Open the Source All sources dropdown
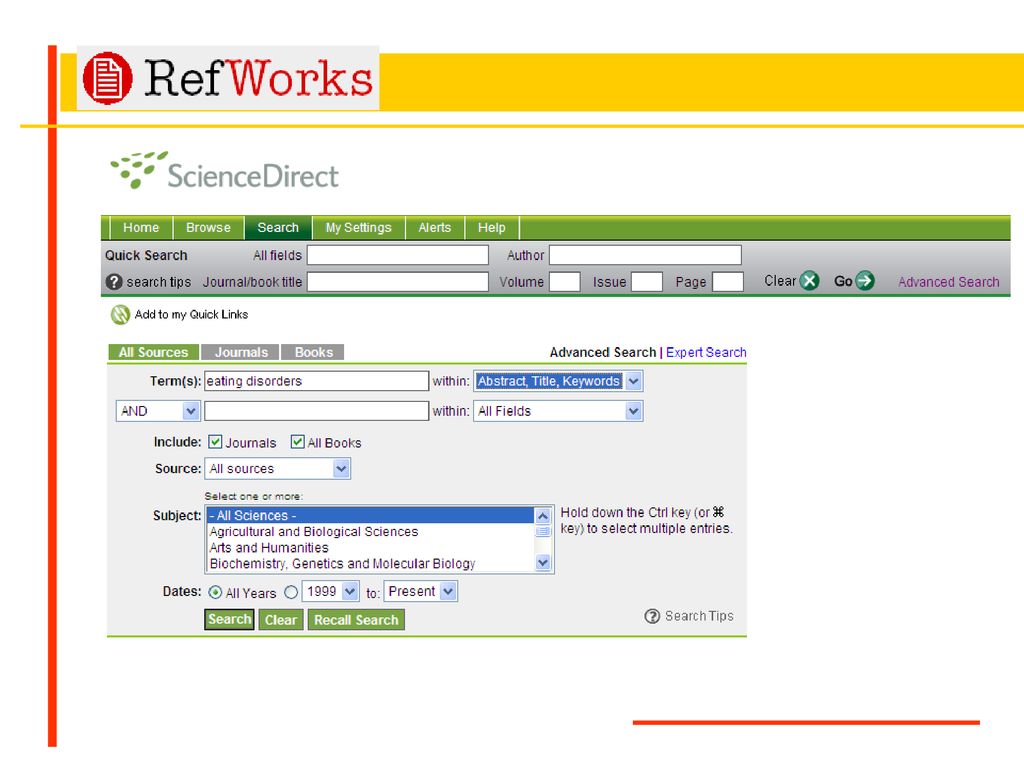The image size is (1024, 768). click(278, 469)
